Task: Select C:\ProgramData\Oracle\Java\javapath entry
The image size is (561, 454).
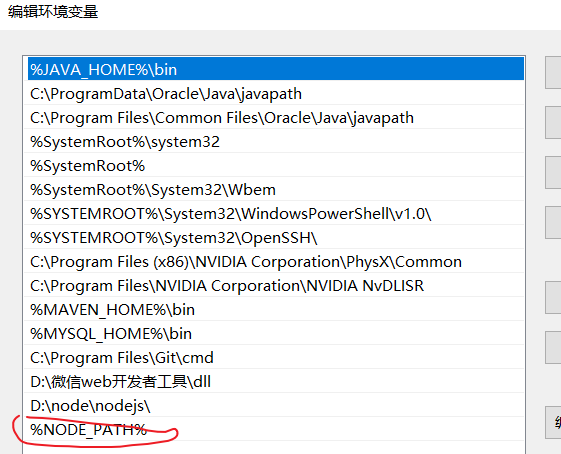Action: click(x=275, y=93)
